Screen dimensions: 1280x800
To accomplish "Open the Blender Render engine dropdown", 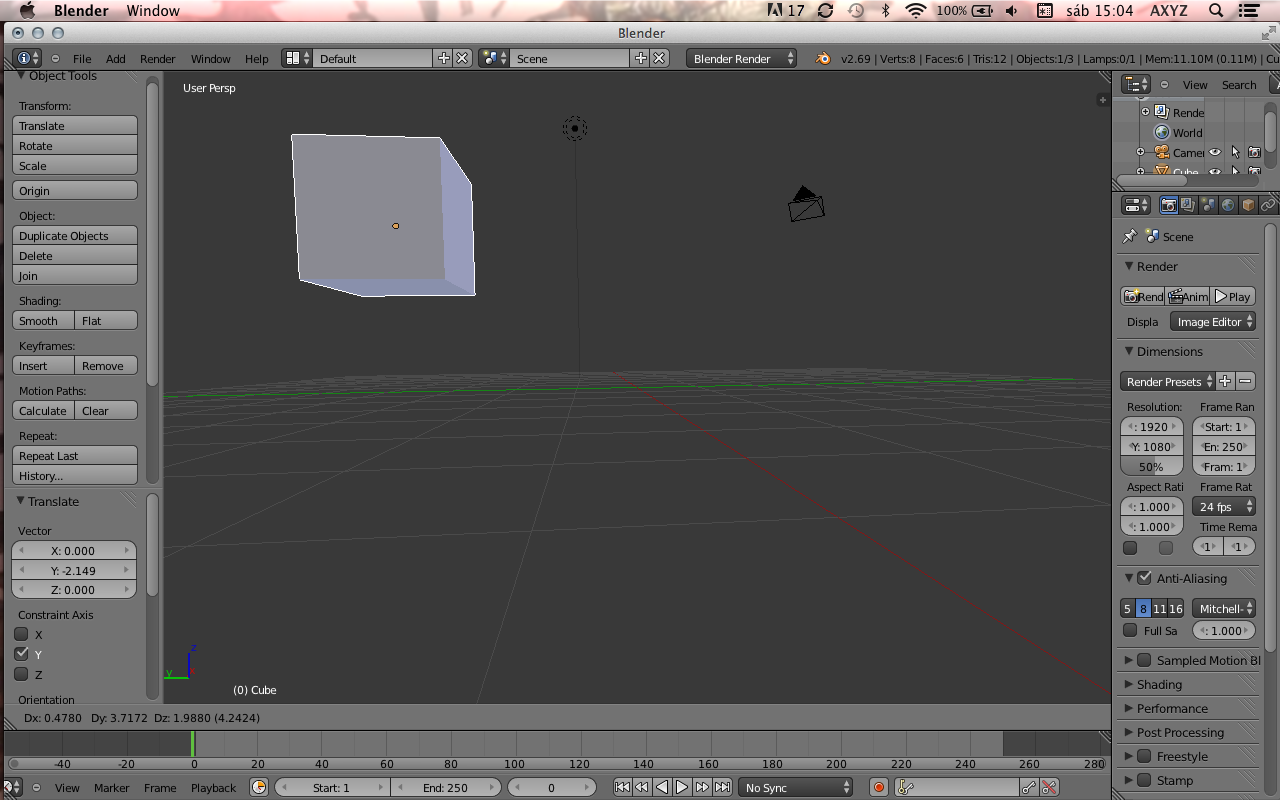I will click(x=740, y=58).
